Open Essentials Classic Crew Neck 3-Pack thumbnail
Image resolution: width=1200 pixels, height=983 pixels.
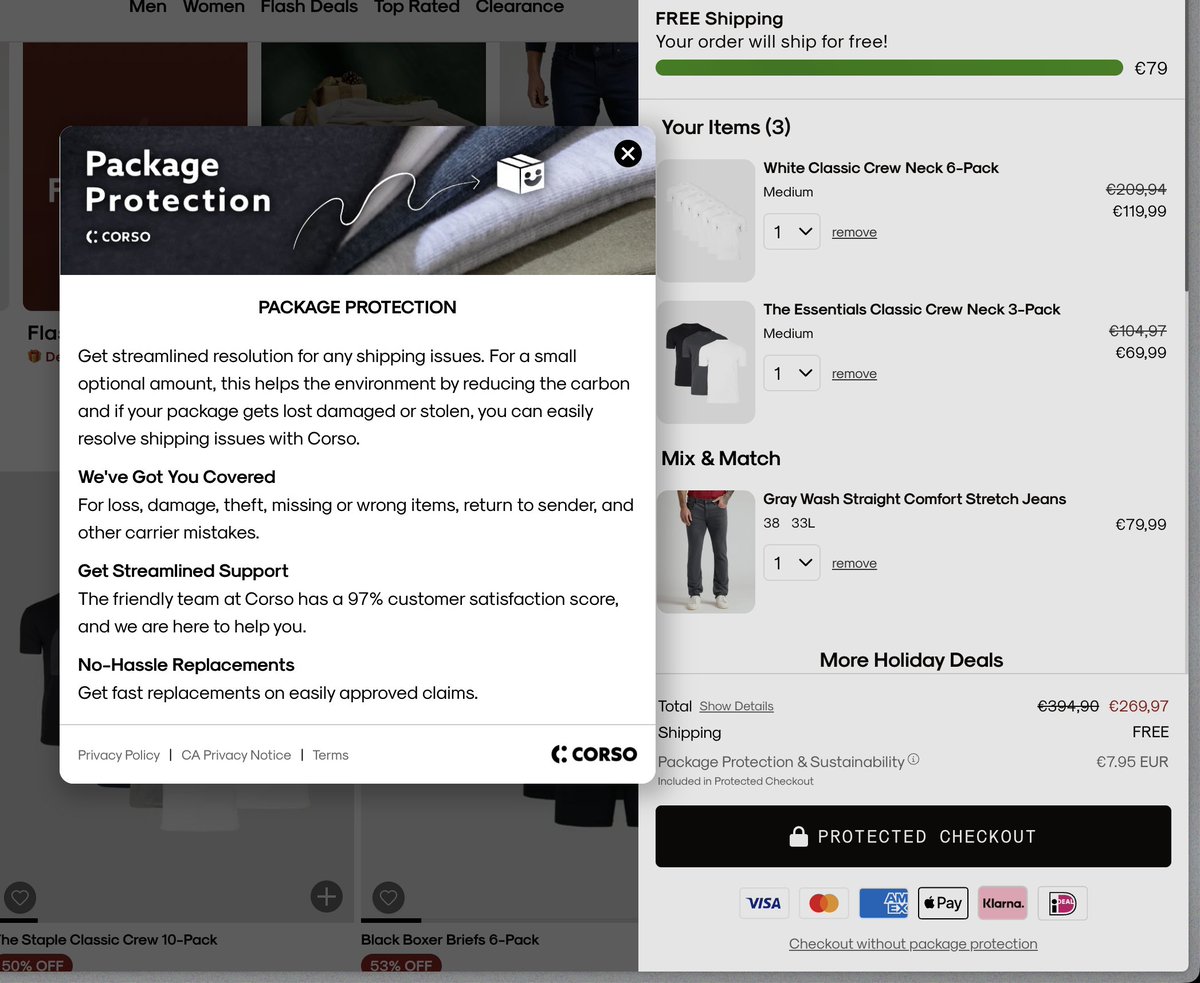(x=706, y=362)
